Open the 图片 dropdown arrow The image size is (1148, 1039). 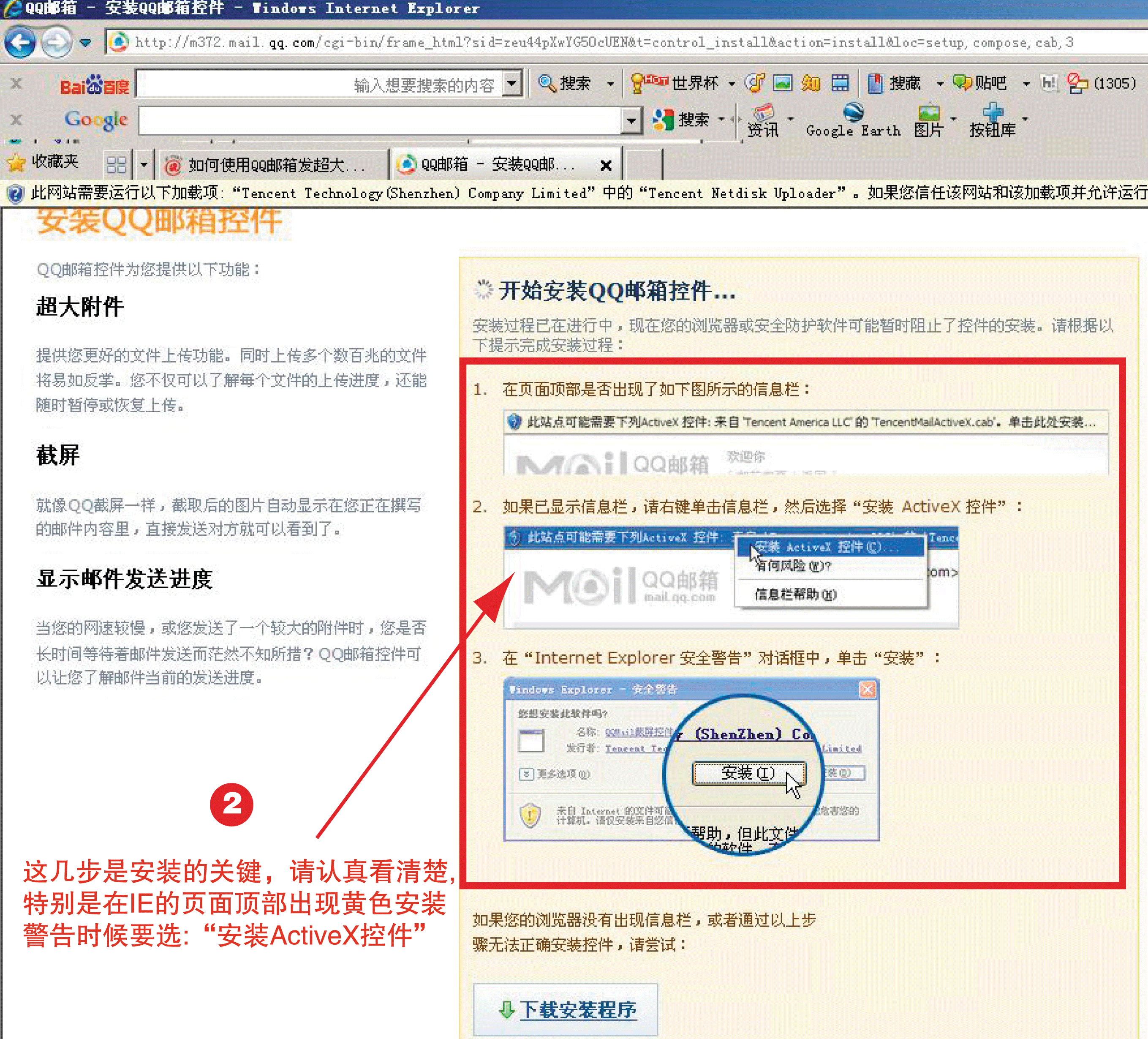pyautogui.click(x=953, y=120)
